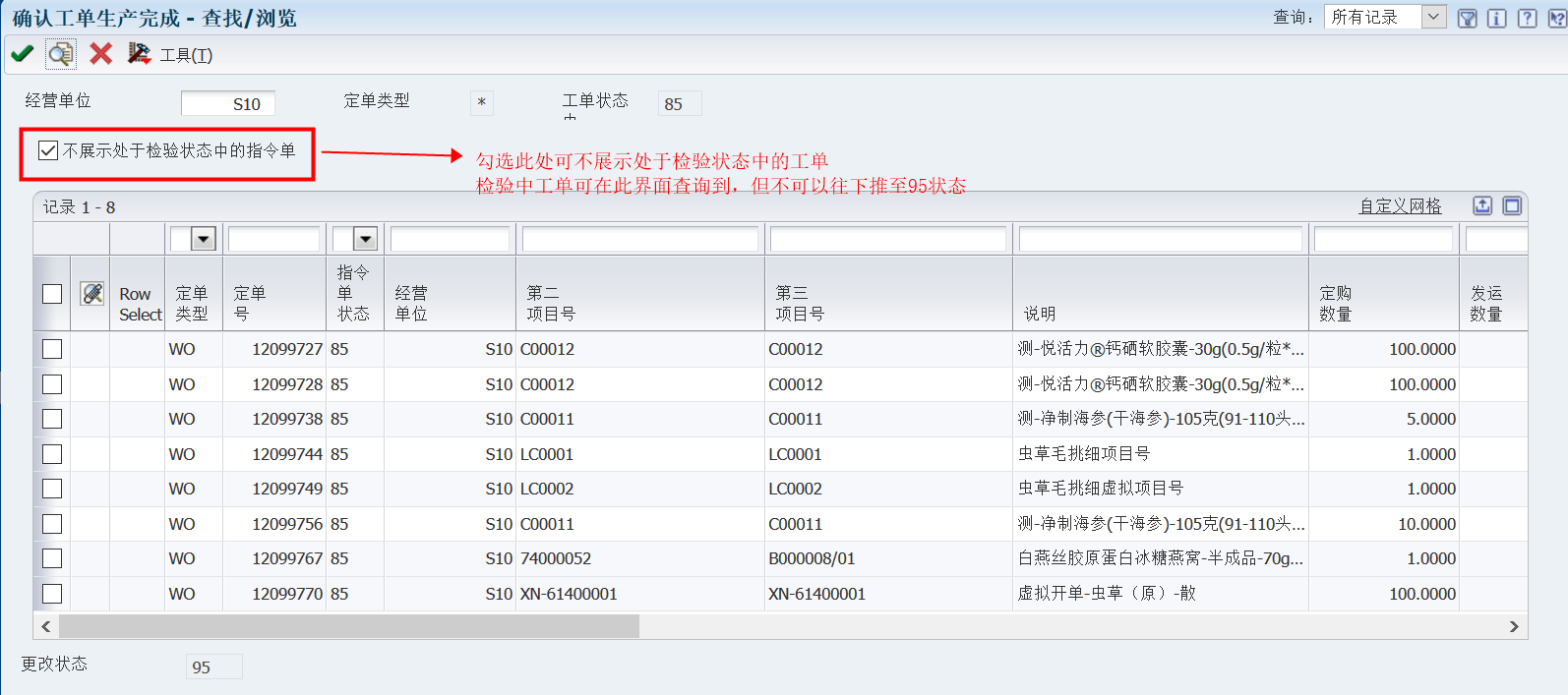Uncheck 不展示处于检验状态中的指令单 checkbox
Viewport: 1568px width, 695px height.
point(48,150)
